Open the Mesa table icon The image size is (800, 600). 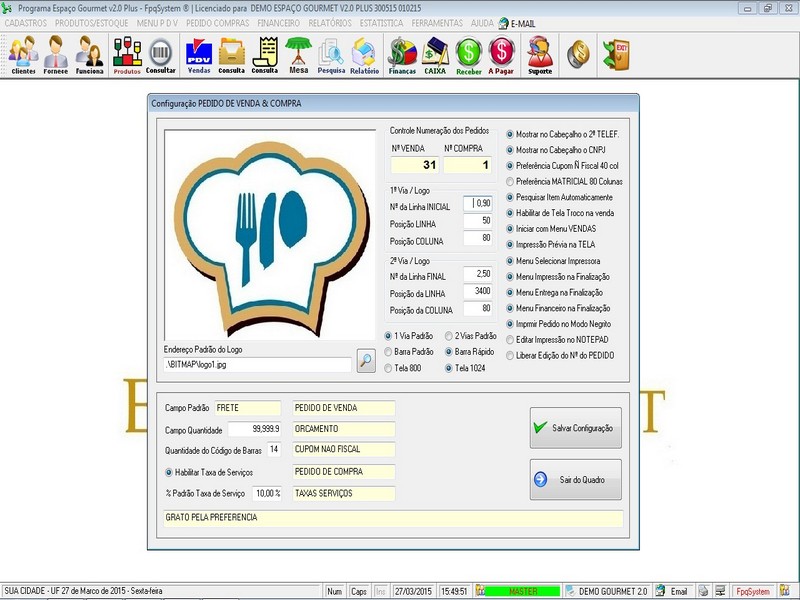298,55
